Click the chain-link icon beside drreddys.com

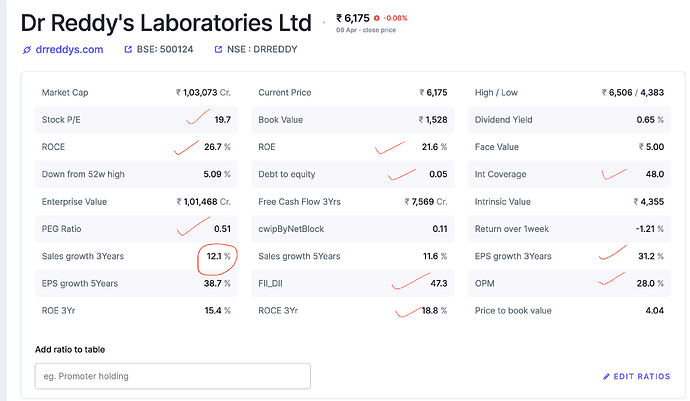click(26, 49)
